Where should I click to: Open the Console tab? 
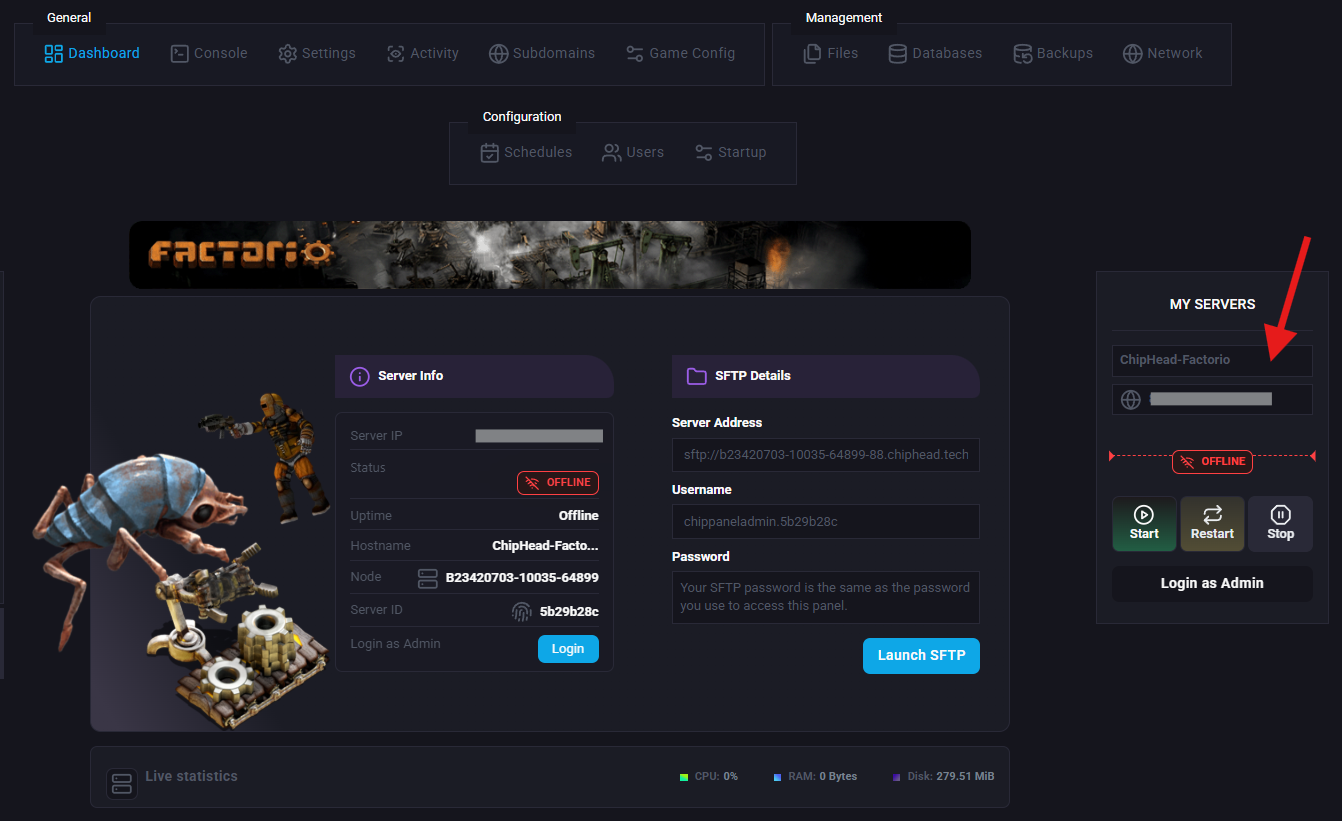pos(208,54)
